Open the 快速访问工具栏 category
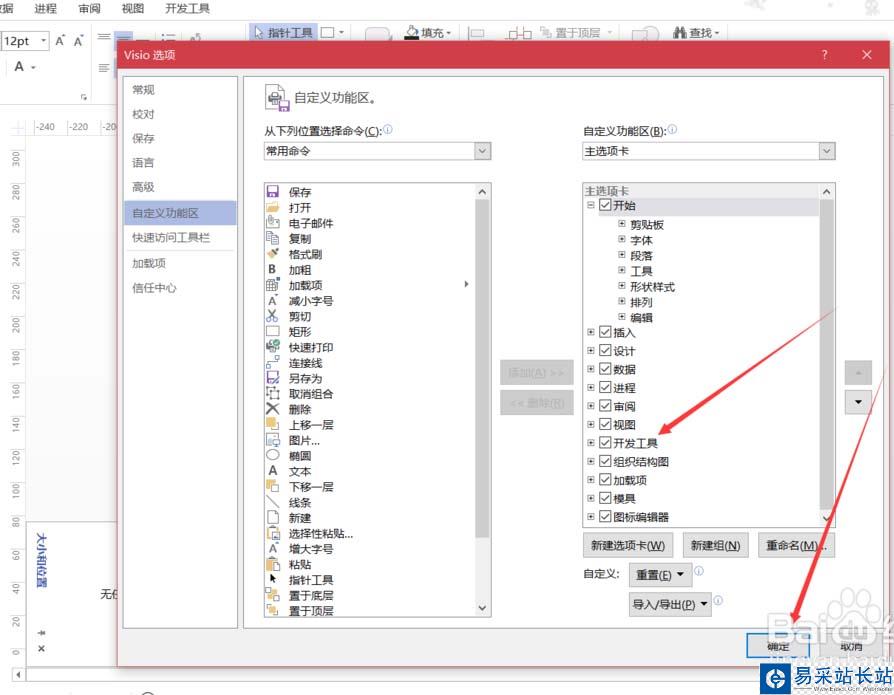Screen dimensions: 894x695 tap(171, 237)
